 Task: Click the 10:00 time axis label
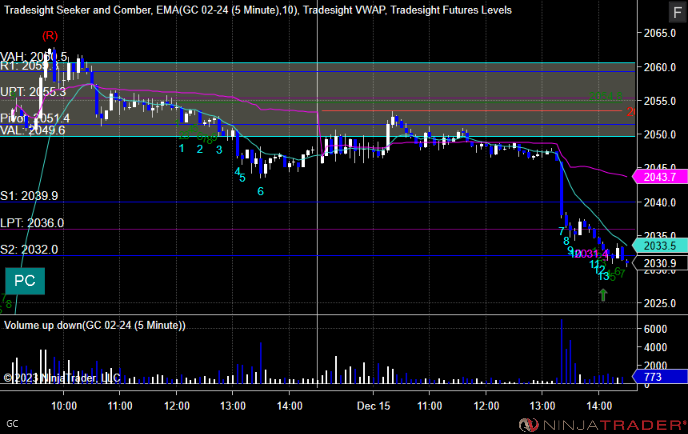pos(64,406)
